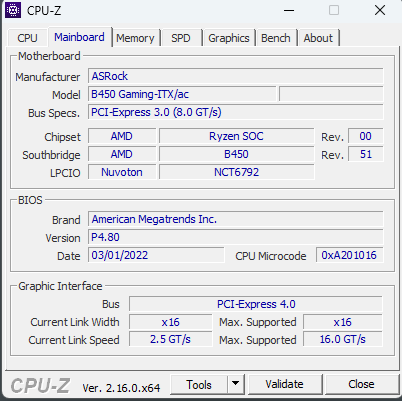Screen dimensions: 402x401
Task: Click the Close button at bottom
Action: 361,384
